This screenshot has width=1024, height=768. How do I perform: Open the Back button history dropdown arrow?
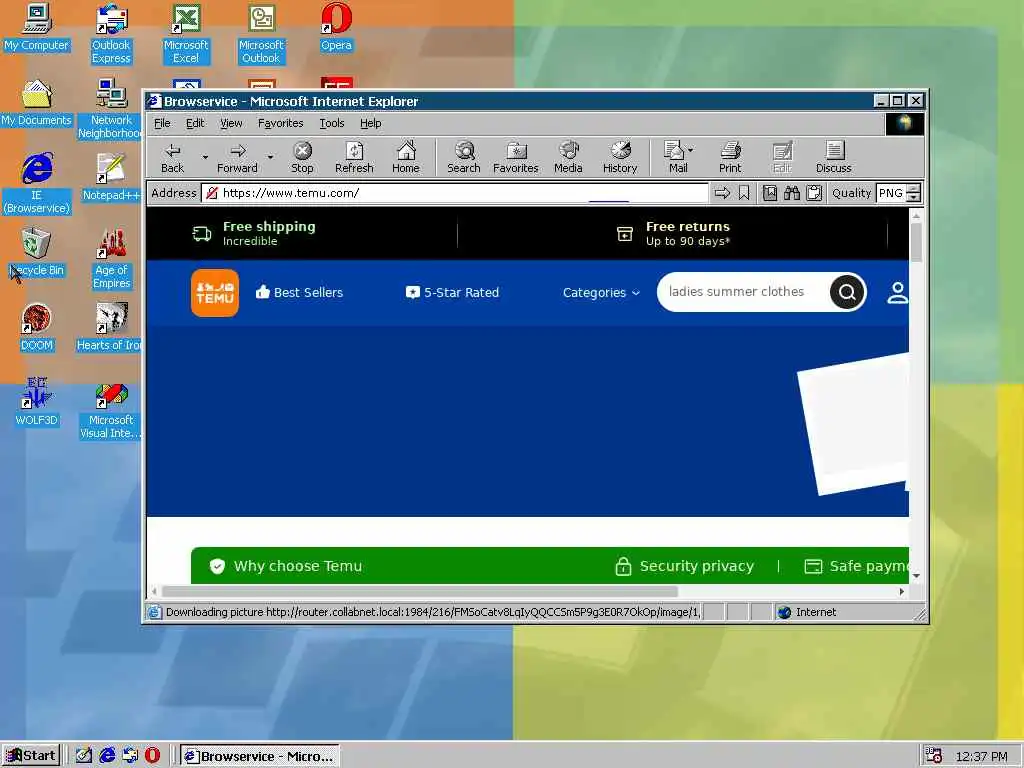205,157
